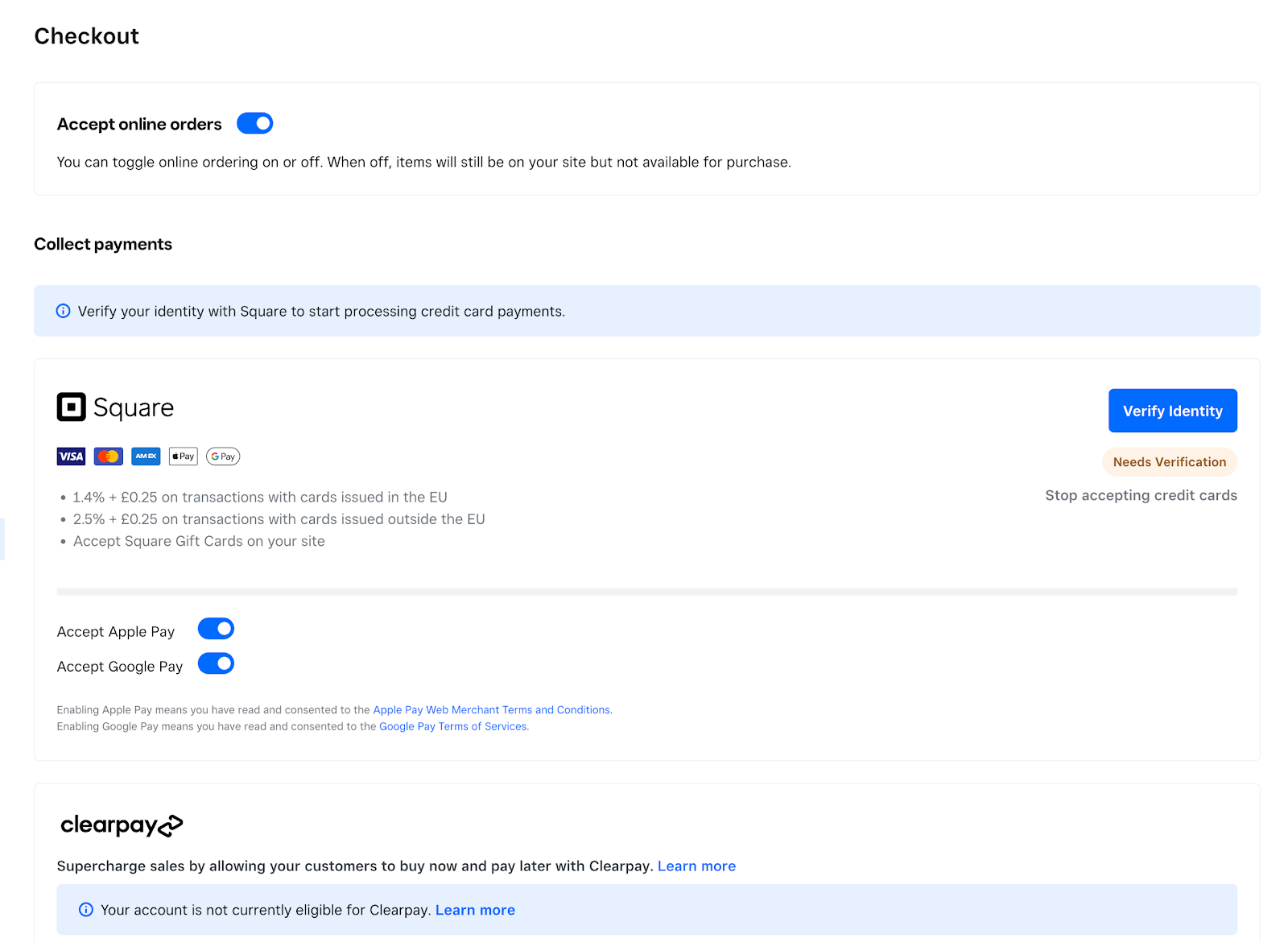Open the Apple Pay Web Merchant Terms link
Viewport: 1288px width, 942px height.
[492, 709]
